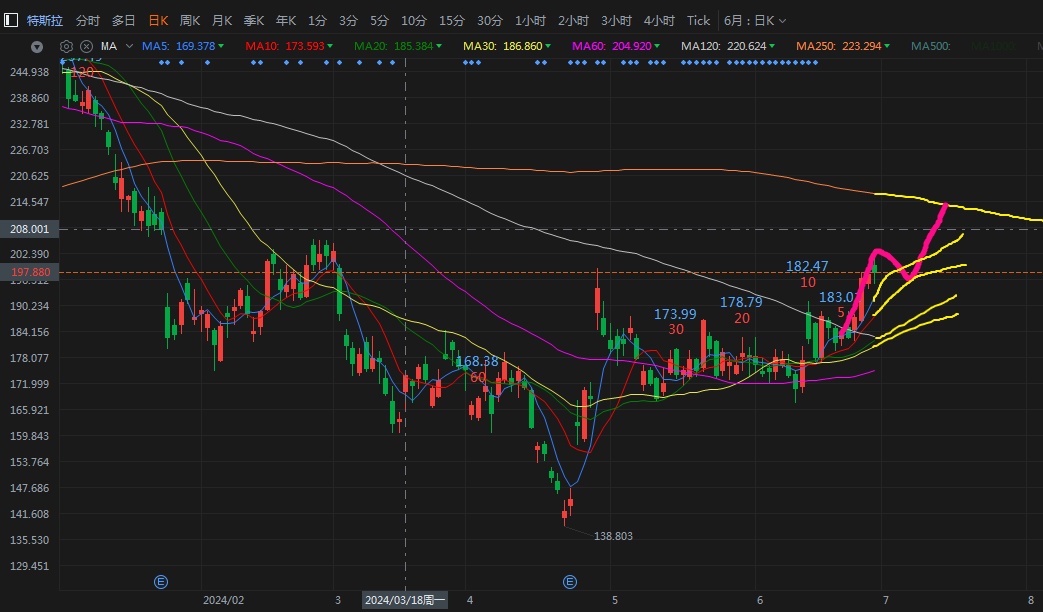Remove the MA indicator with the X icon

86,46
